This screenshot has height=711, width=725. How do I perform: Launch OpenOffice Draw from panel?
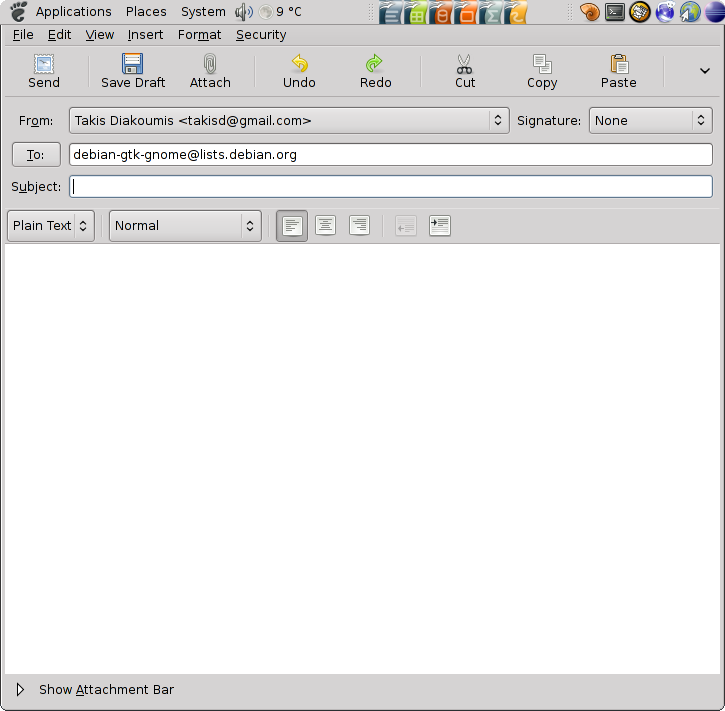click(516, 12)
